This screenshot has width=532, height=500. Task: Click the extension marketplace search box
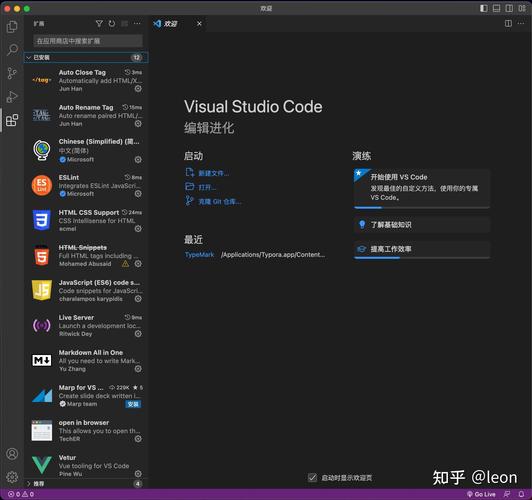pos(88,41)
